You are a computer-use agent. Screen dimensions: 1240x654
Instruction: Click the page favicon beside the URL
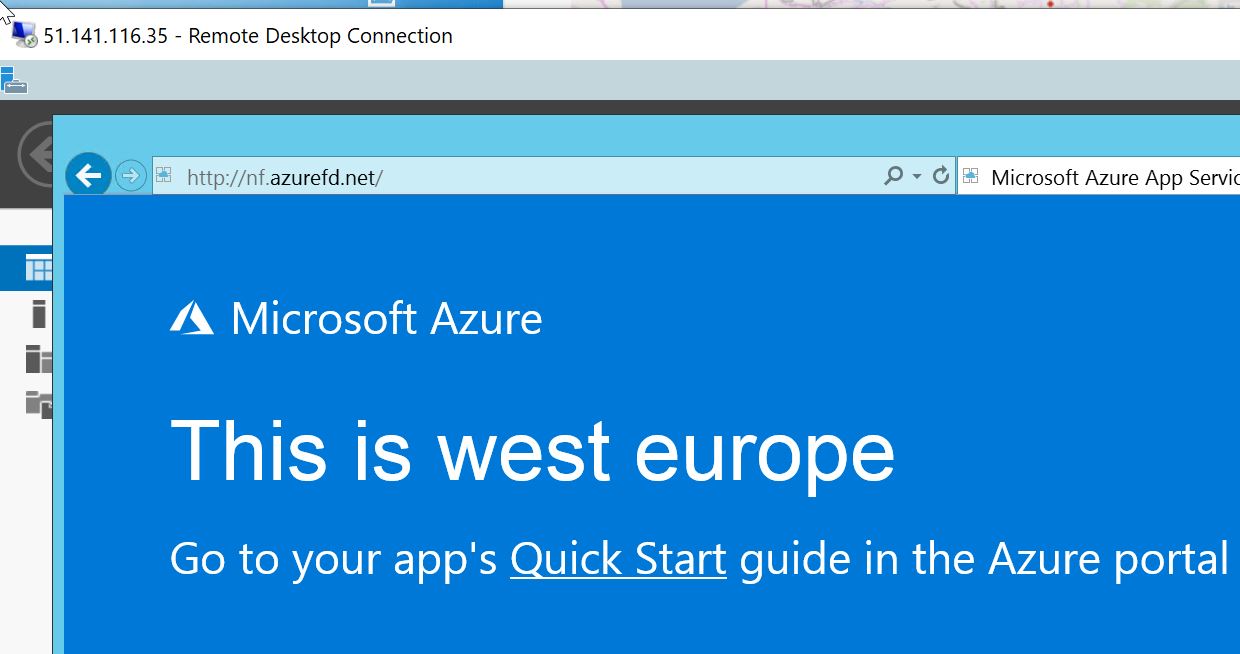pyautogui.click(x=165, y=176)
